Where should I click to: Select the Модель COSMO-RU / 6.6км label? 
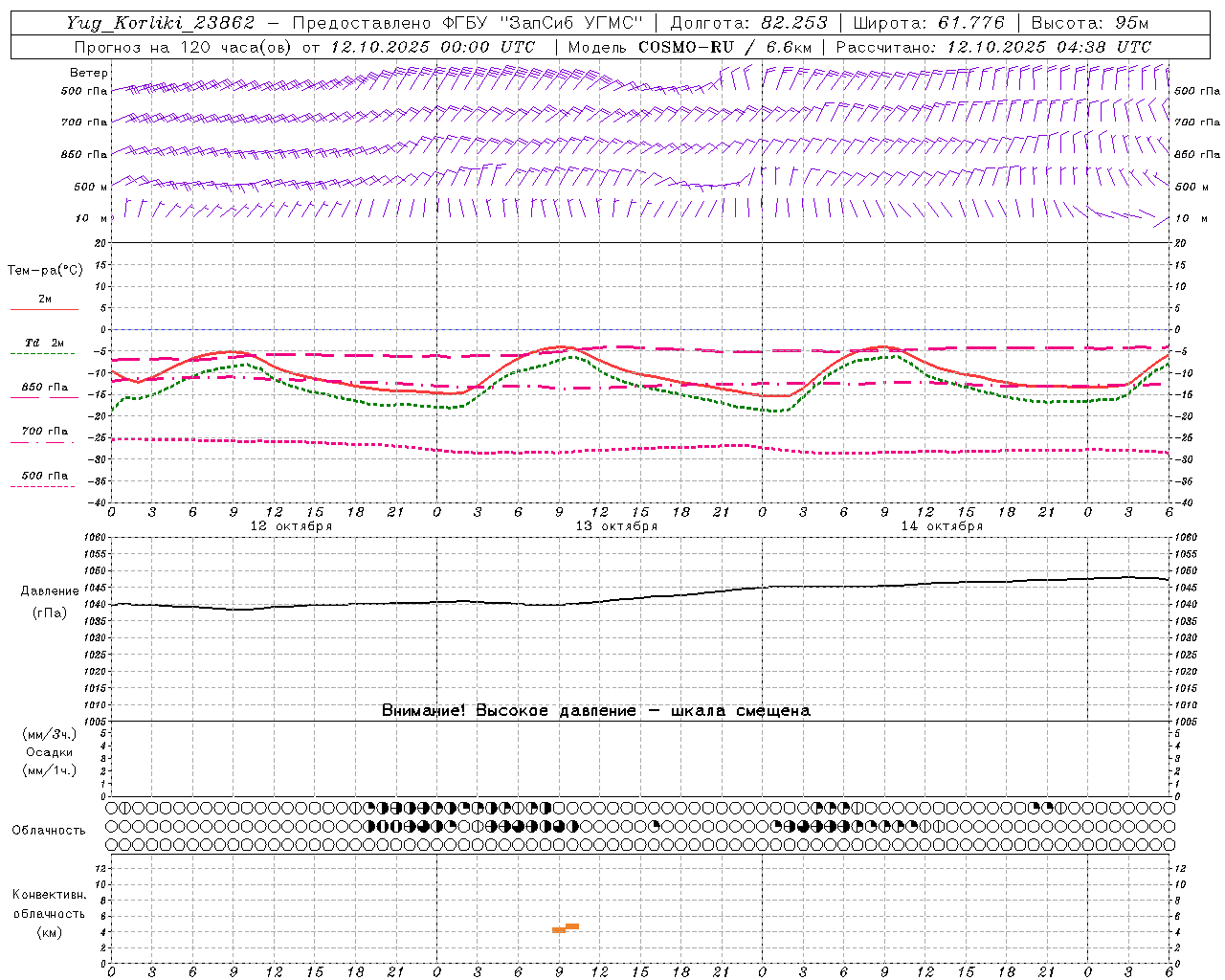(x=689, y=47)
